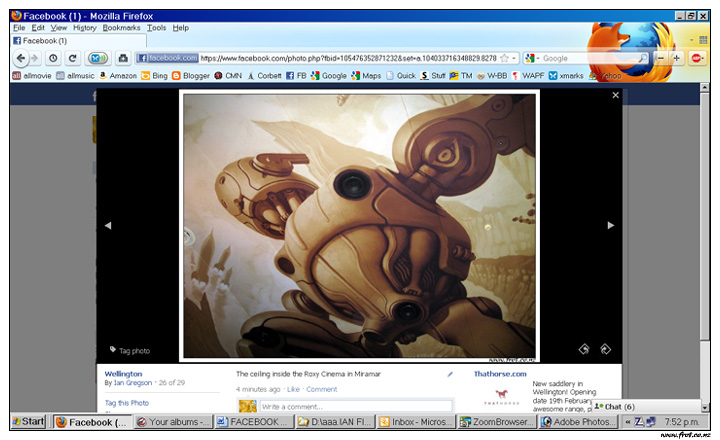Click the Windows Start button
The height and width of the screenshot is (440, 720).
pyautogui.click(x=28, y=421)
